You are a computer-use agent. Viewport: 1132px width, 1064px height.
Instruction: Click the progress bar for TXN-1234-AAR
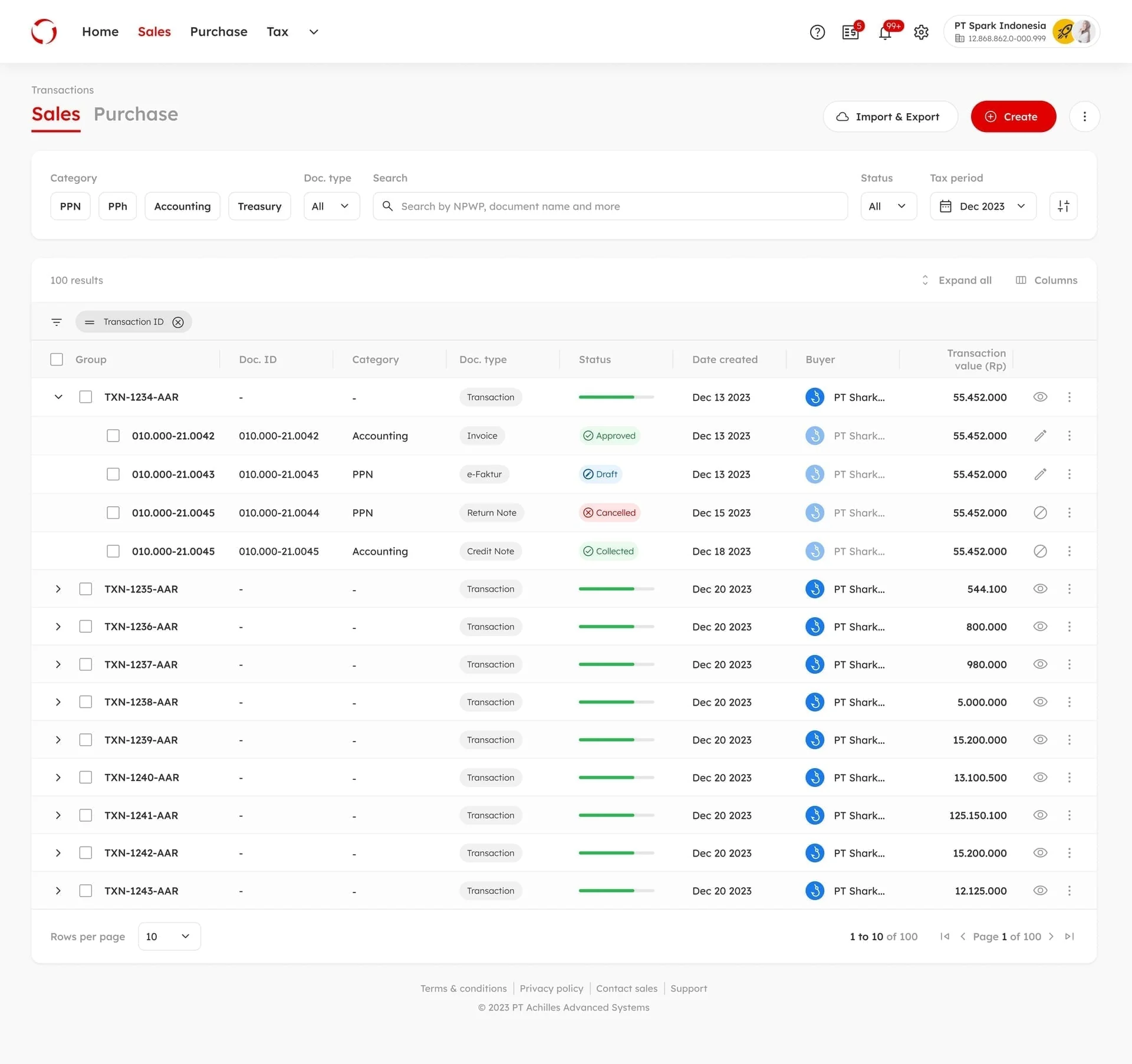coord(616,397)
